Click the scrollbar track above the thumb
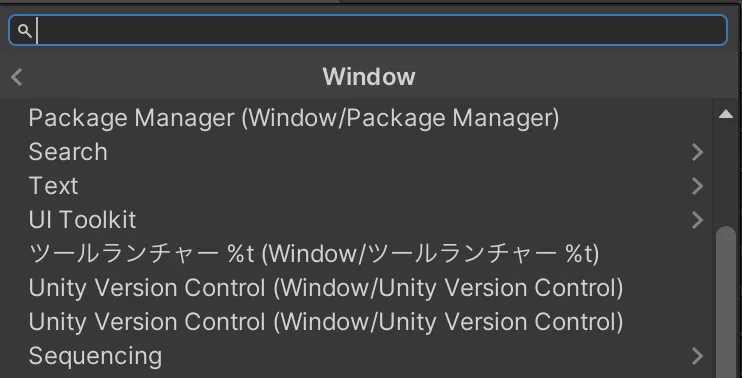742x378 pixels. click(x=727, y=173)
